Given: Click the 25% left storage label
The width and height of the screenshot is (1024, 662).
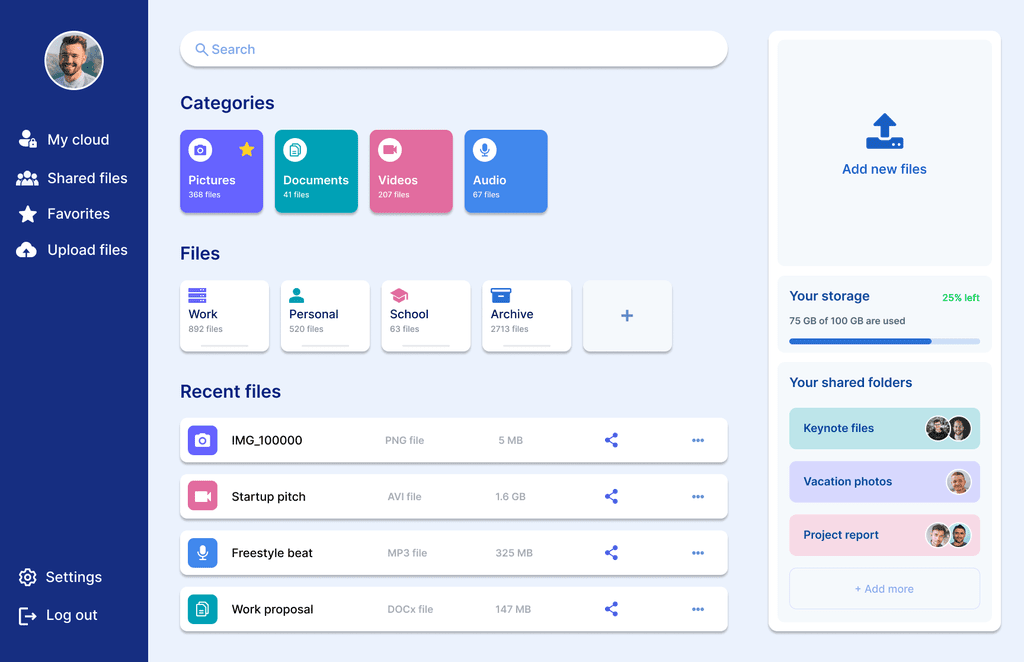Looking at the screenshot, I should (x=961, y=298).
